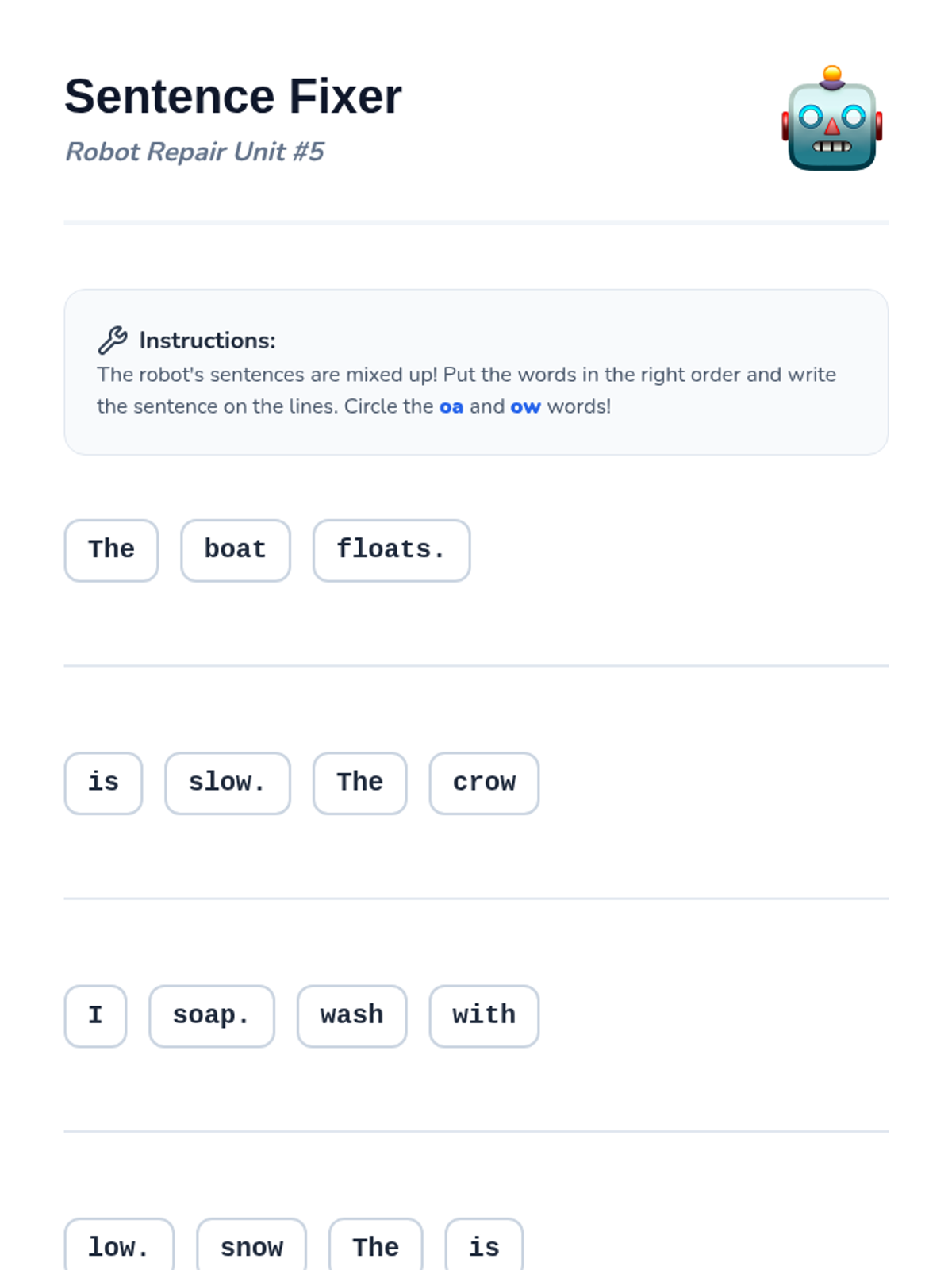Tap the 'The' tile before crow
This screenshot has width=952, height=1270.
click(x=359, y=783)
